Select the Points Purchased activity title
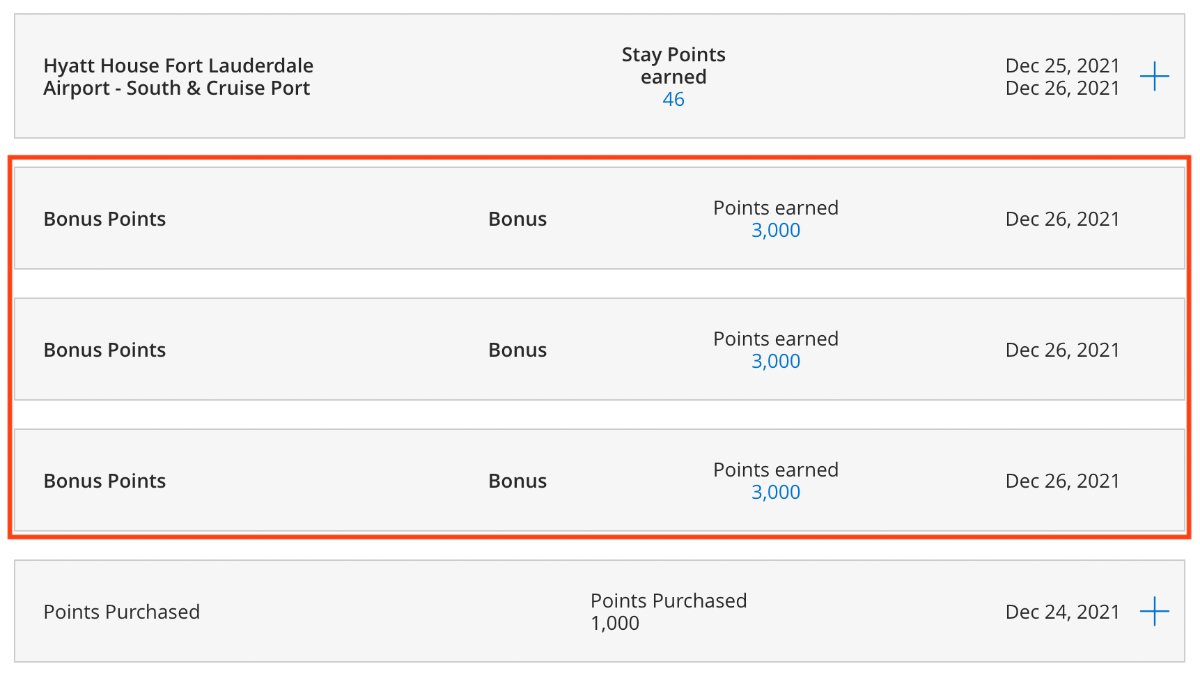This screenshot has height=680, width=1200. tap(122, 612)
